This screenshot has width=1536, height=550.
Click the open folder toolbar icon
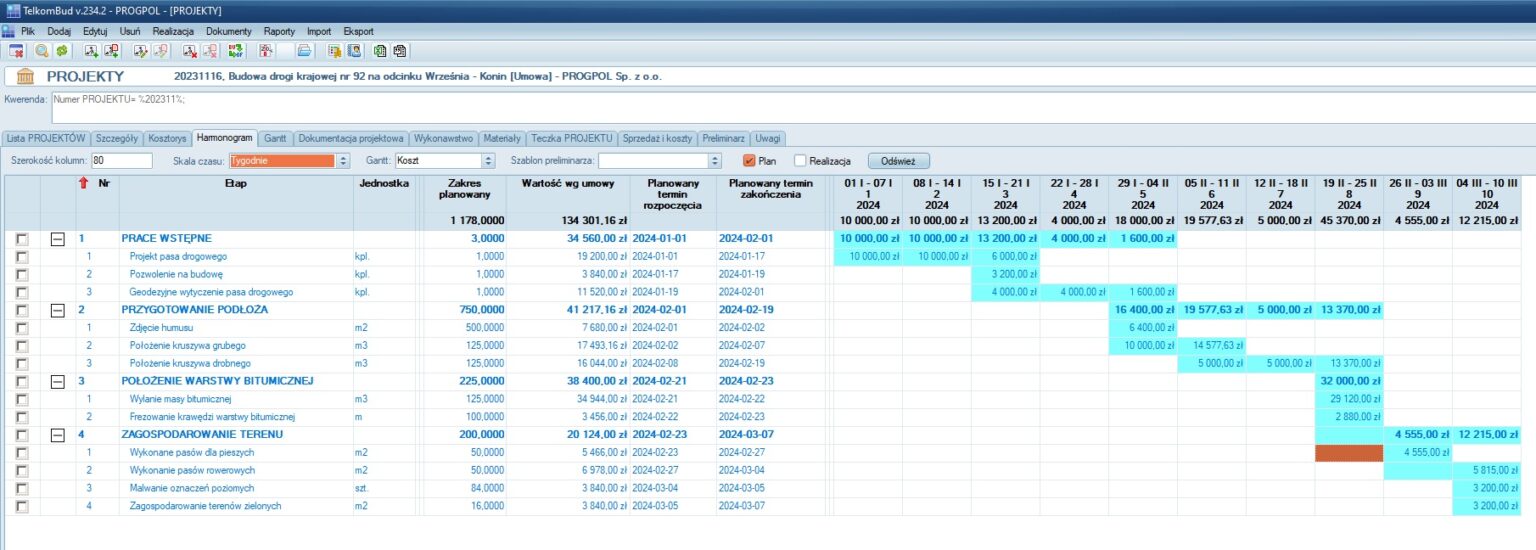(303, 50)
